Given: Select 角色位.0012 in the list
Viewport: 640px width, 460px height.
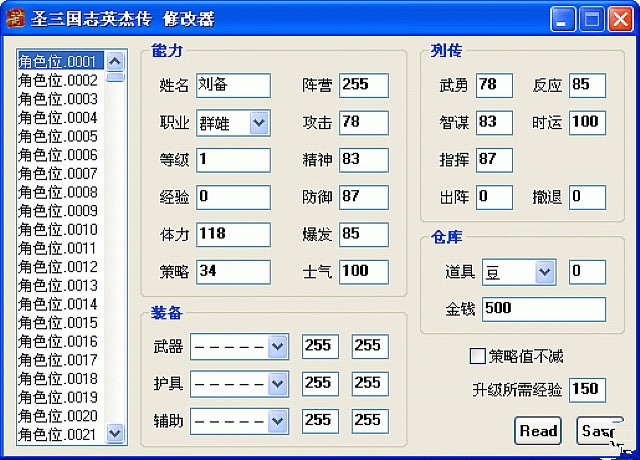Looking at the screenshot, I should point(60,267).
